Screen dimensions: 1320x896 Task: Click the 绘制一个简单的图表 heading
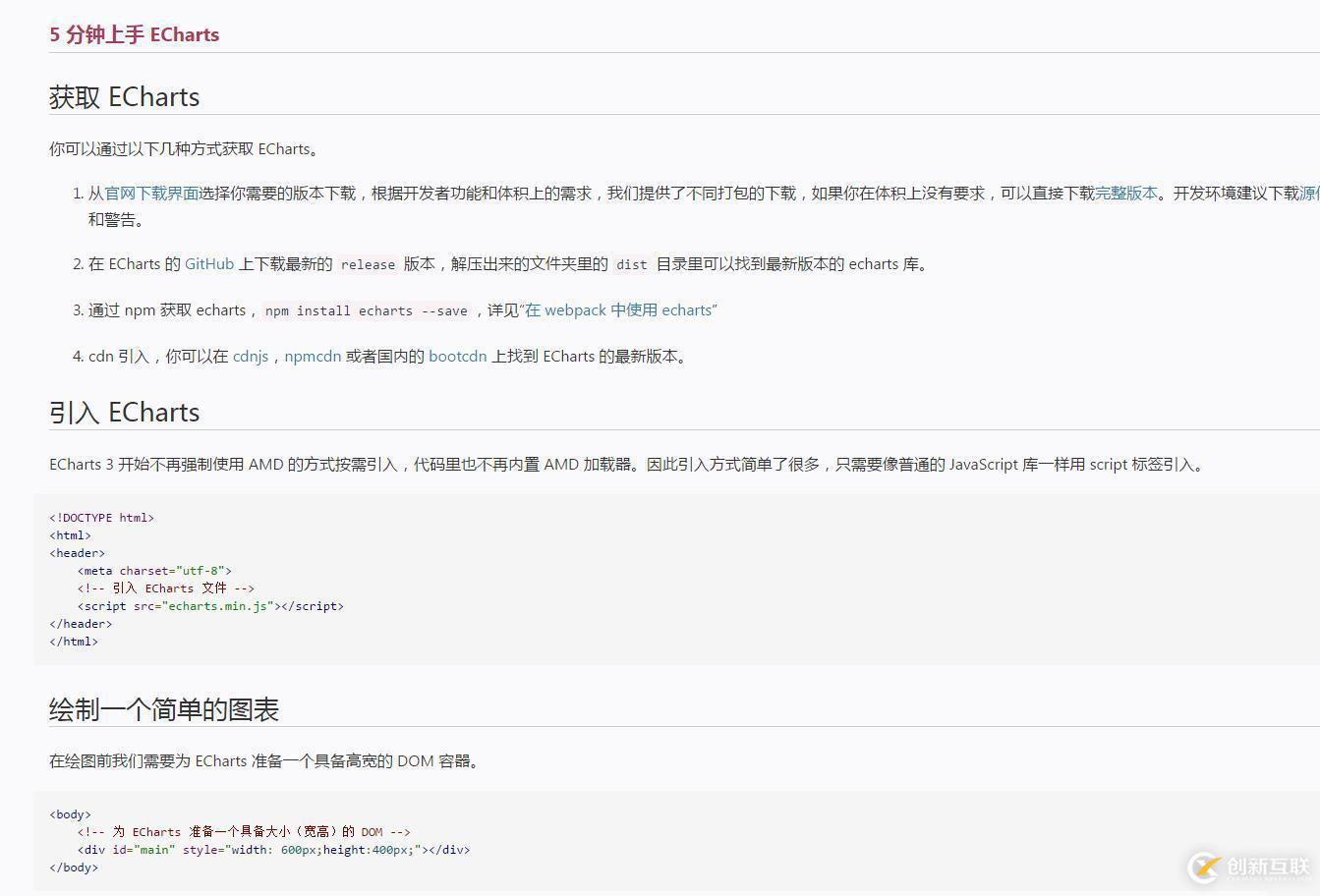coord(164,709)
